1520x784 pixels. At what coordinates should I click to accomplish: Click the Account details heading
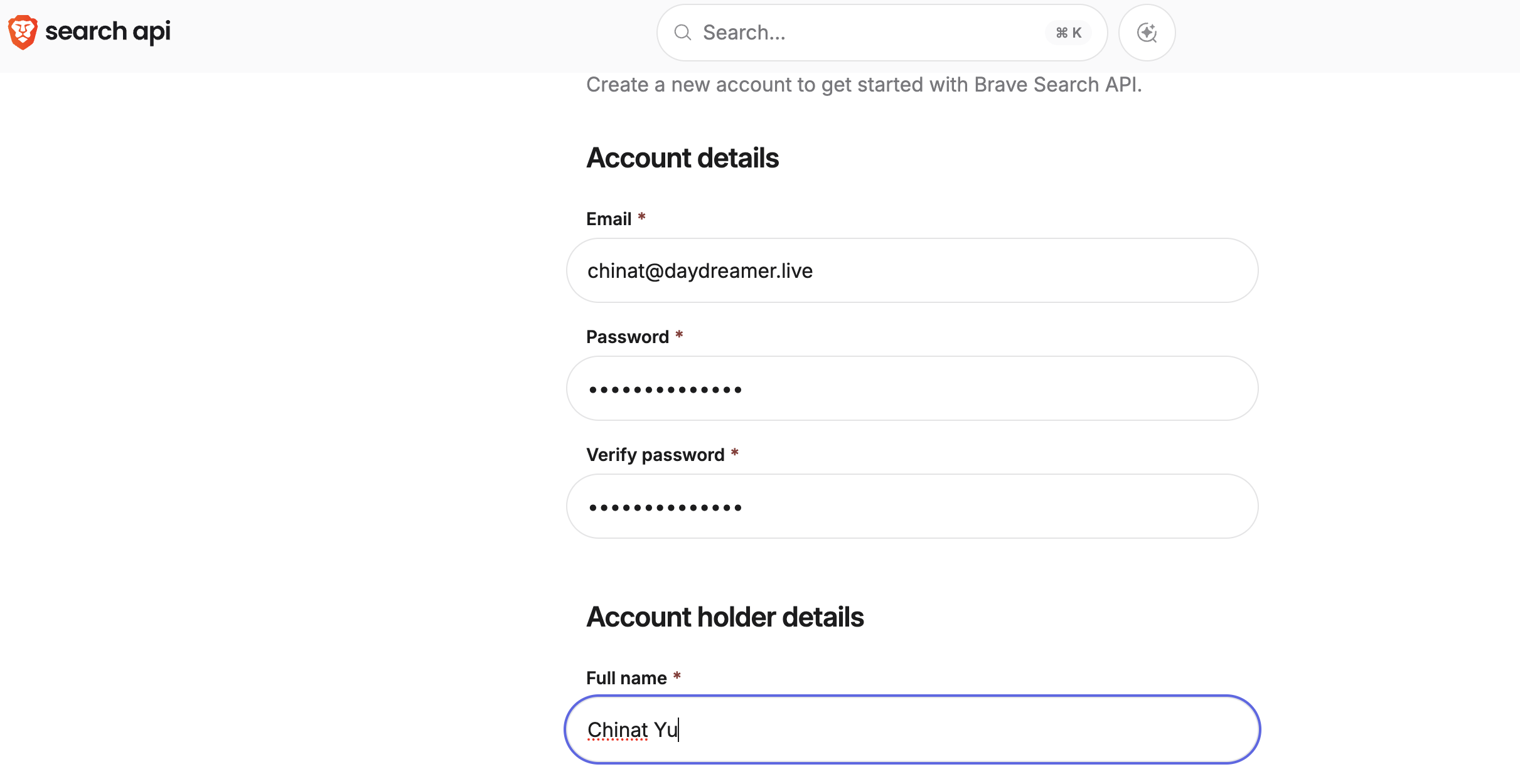pos(682,158)
